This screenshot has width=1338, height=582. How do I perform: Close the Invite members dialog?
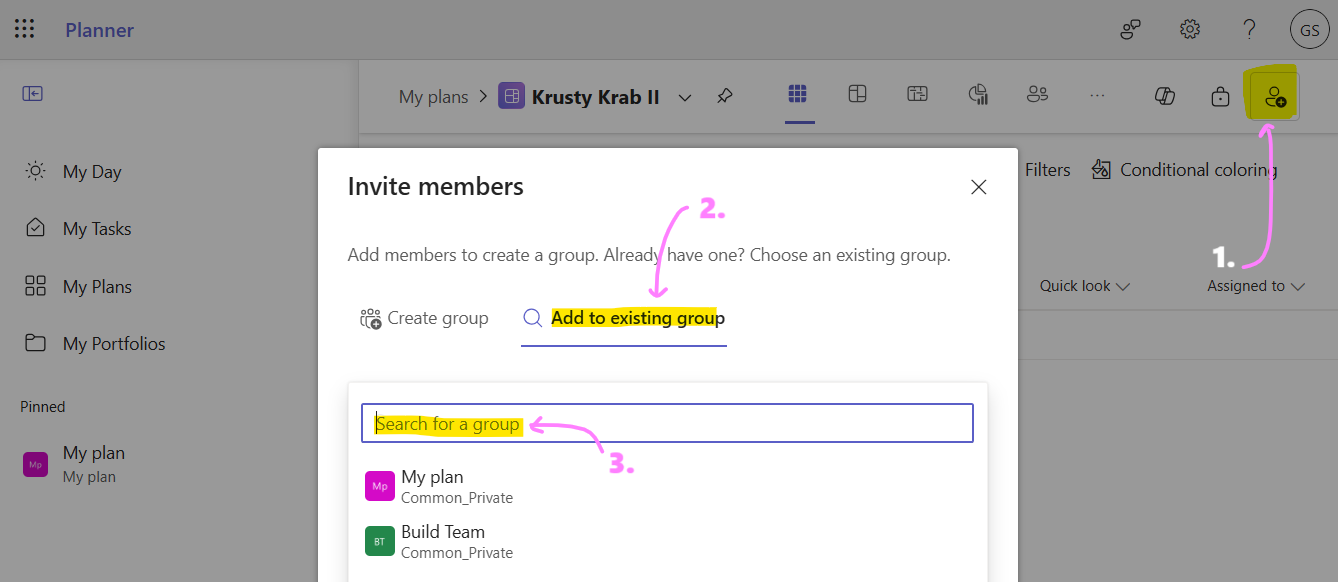[x=979, y=187]
